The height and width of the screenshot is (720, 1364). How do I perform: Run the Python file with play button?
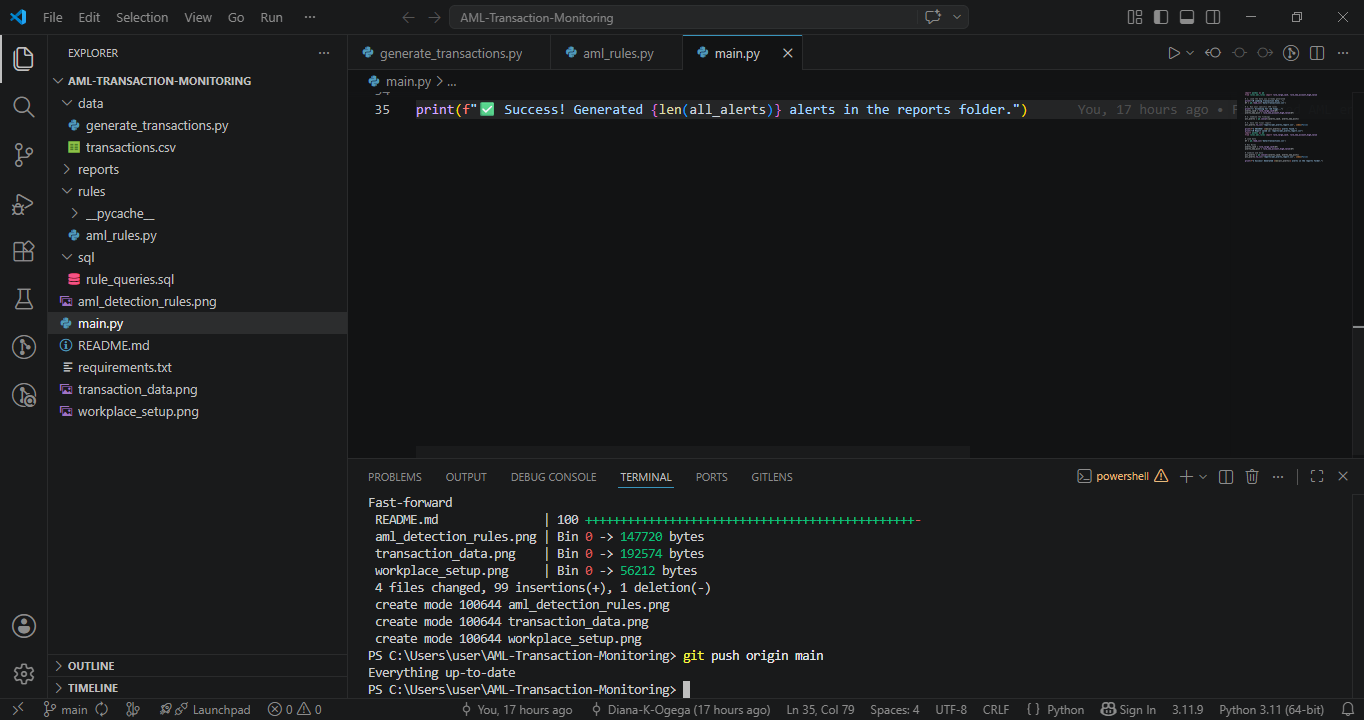(x=1174, y=53)
